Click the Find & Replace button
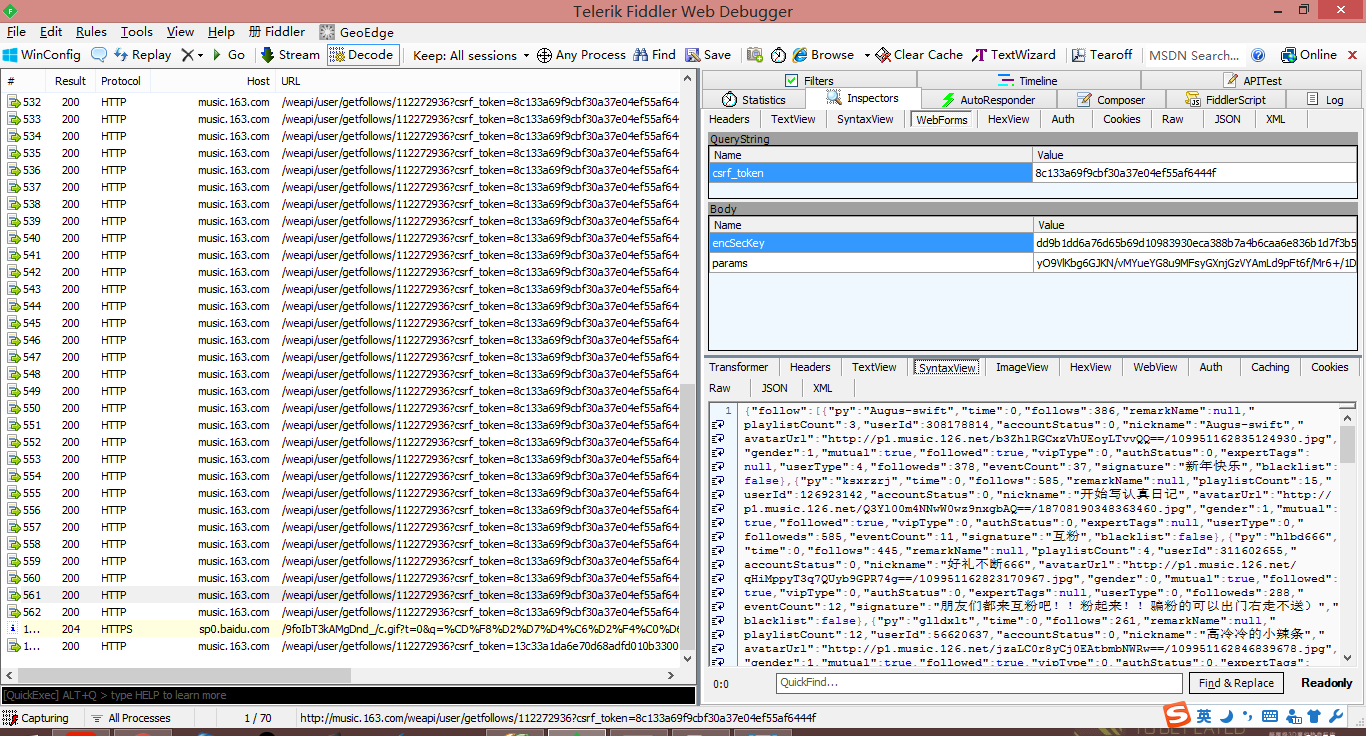The image size is (1366, 736). tap(1237, 683)
